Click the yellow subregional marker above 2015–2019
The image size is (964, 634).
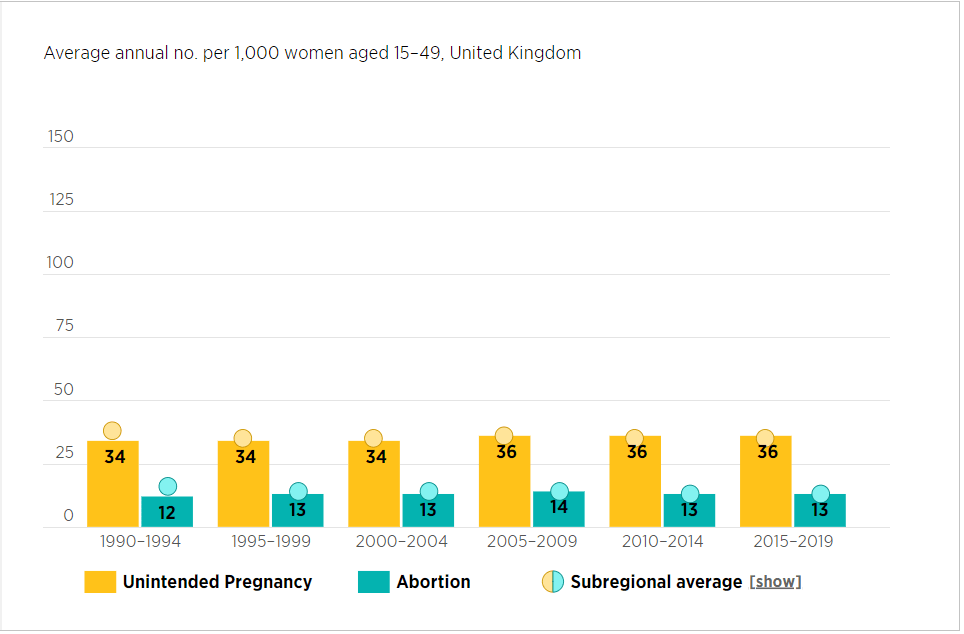pos(765,438)
